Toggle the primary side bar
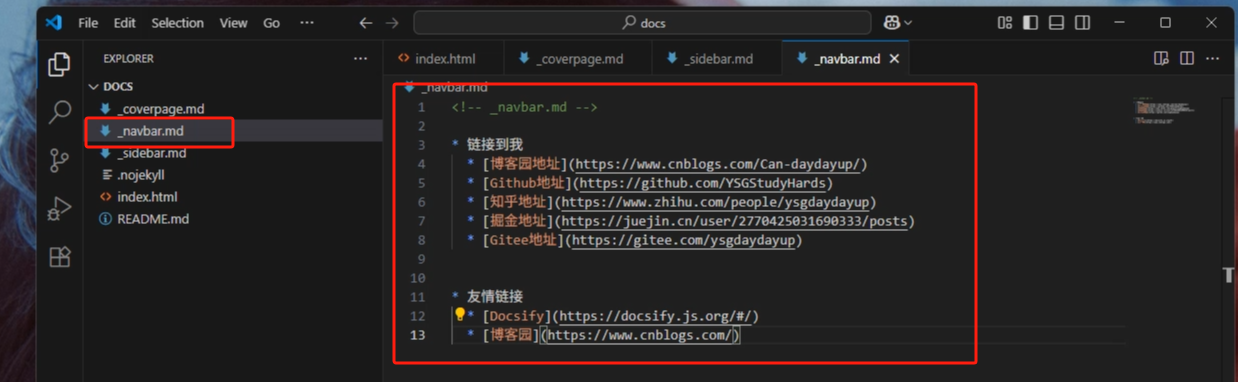Viewport: 1238px width, 382px height. coord(1030,22)
